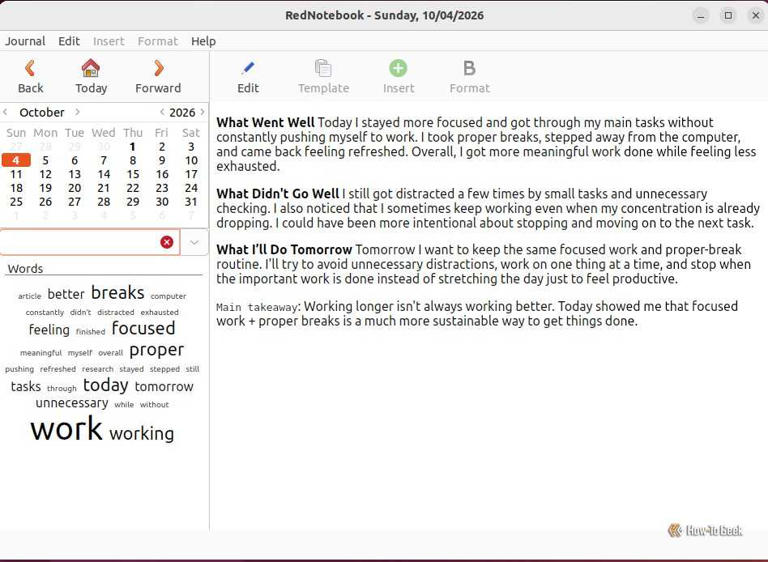Select October 9 in the calendar

(162, 160)
